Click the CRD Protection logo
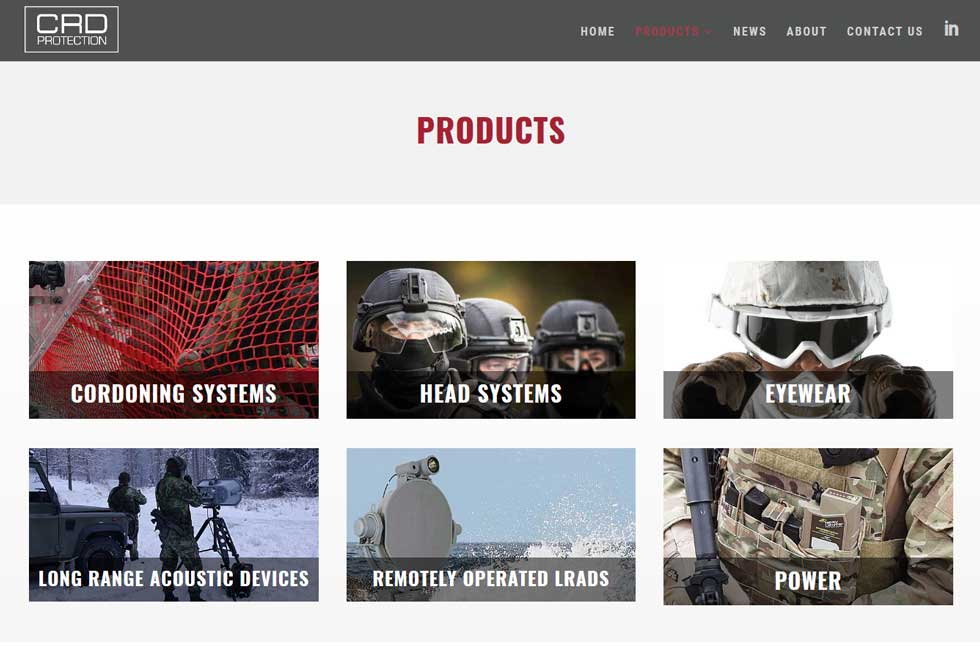Screen dimensions: 980x646 (x=71, y=29)
